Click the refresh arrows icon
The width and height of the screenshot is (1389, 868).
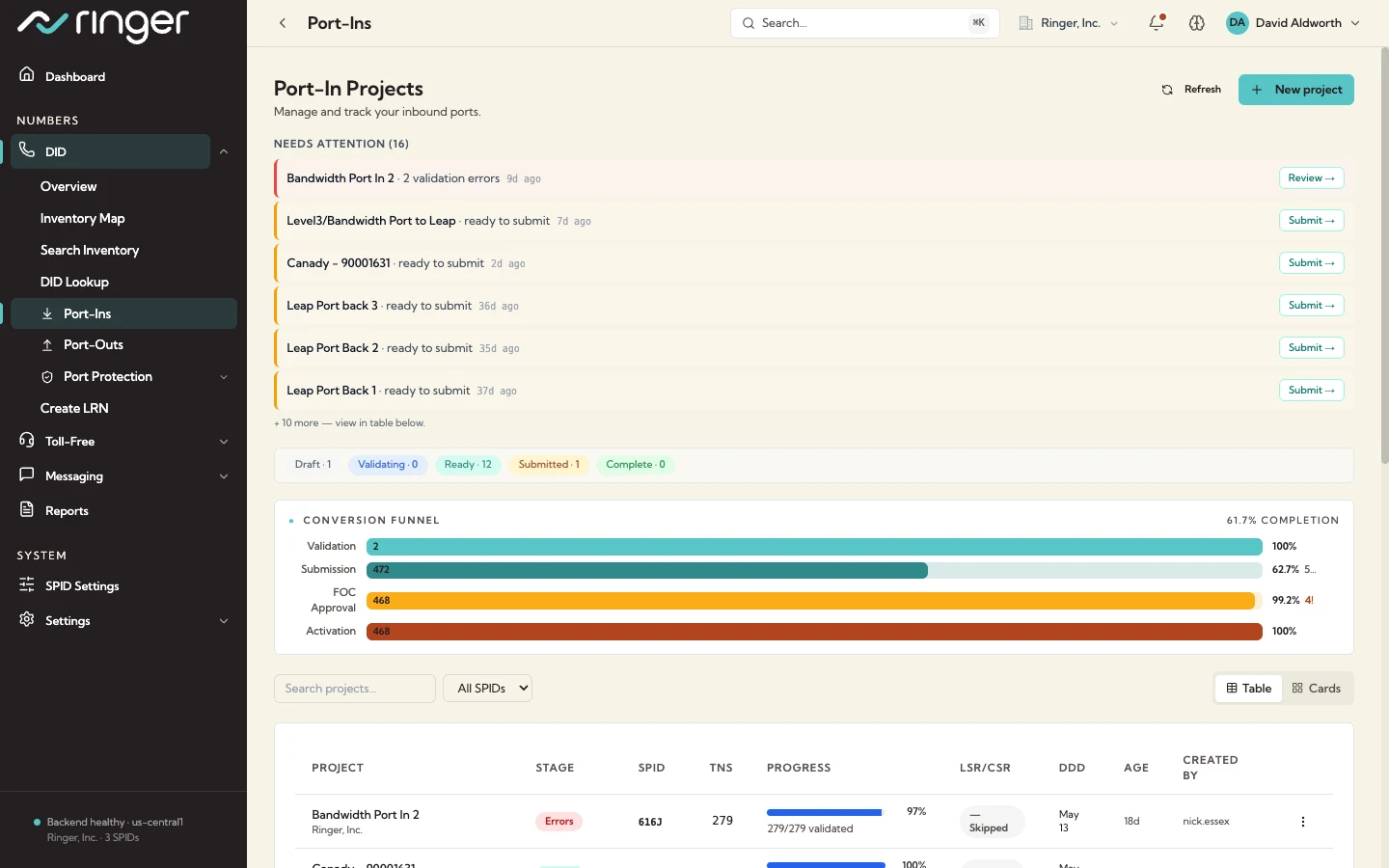tap(1167, 90)
